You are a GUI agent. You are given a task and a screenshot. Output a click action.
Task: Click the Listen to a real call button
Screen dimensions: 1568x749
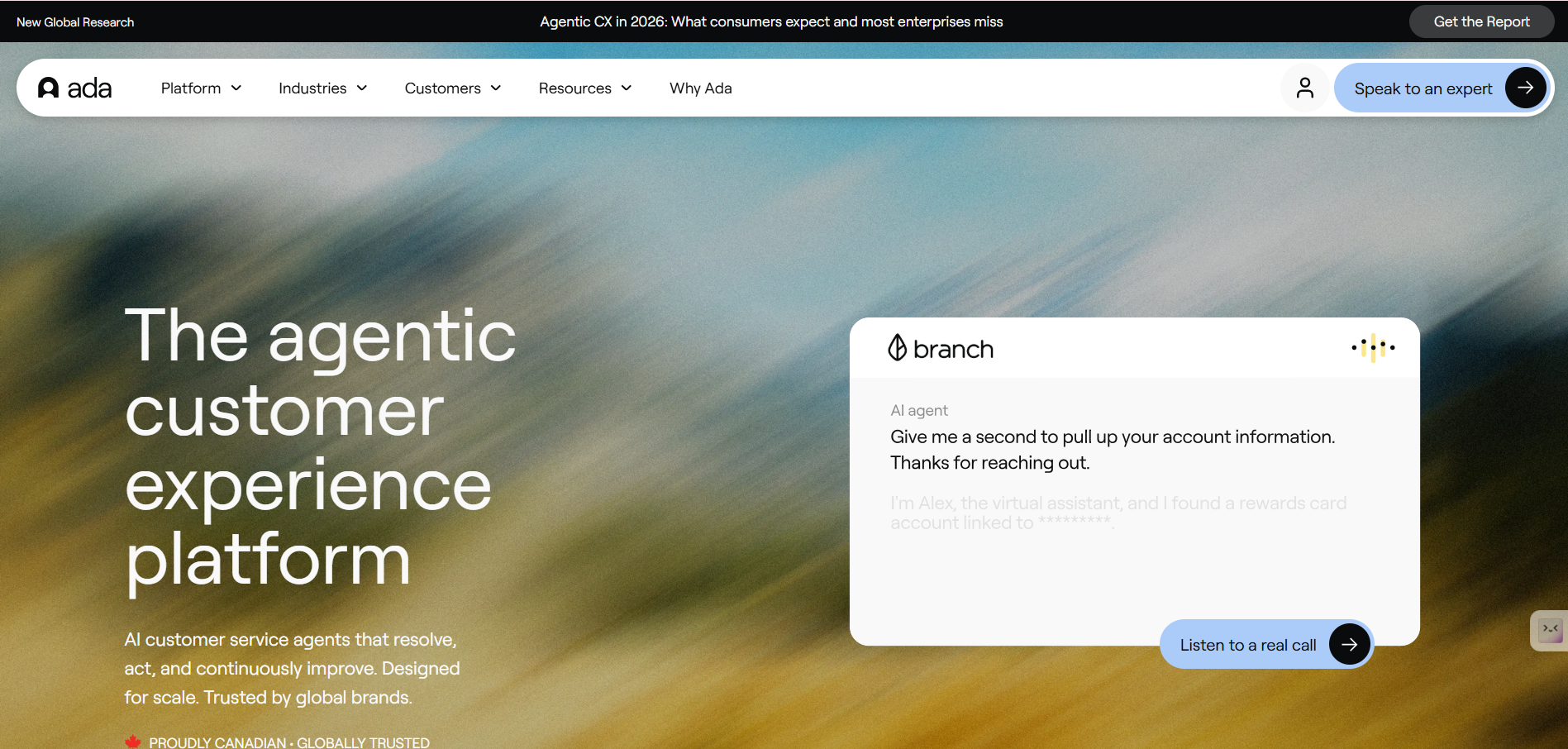[x=1266, y=645]
